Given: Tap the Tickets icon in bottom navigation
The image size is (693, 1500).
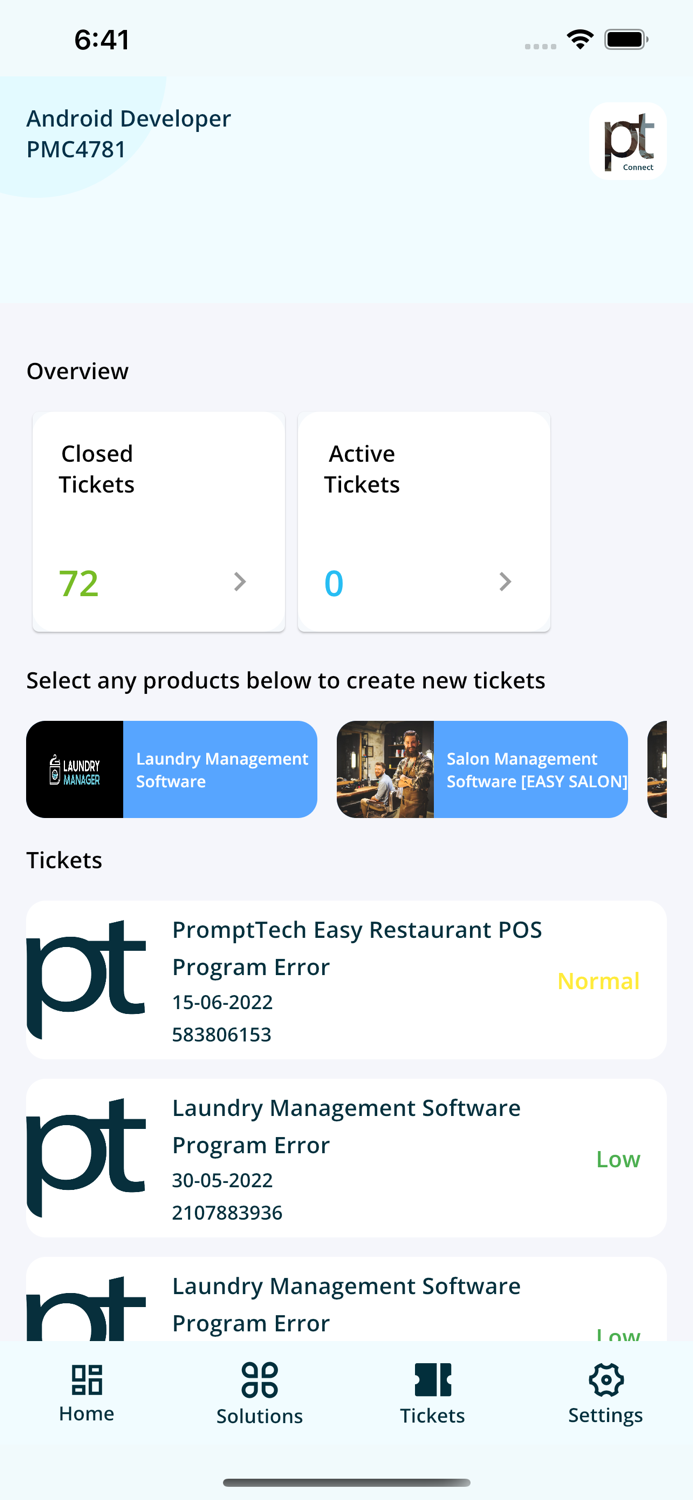Looking at the screenshot, I should (432, 1378).
